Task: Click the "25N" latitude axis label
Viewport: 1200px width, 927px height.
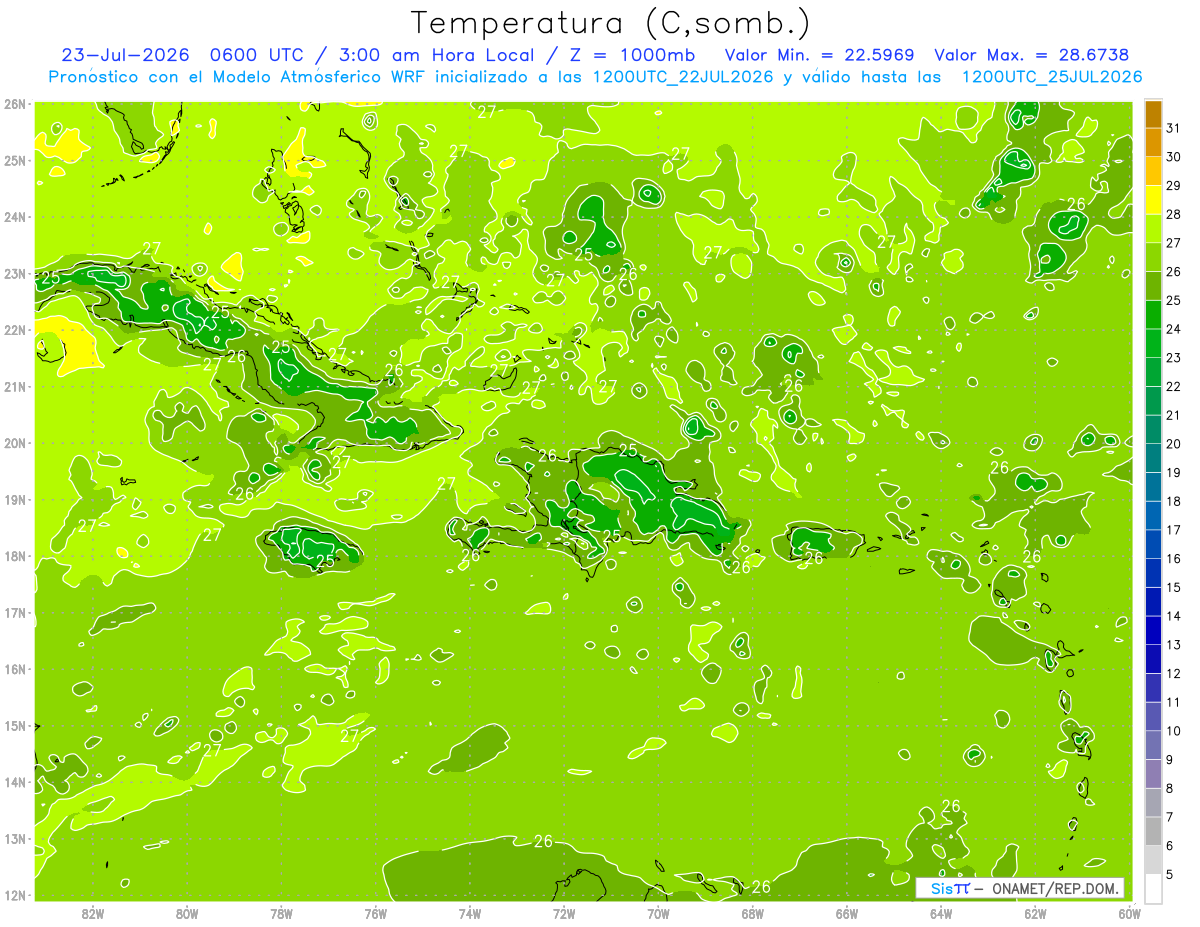Action: point(16,160)
